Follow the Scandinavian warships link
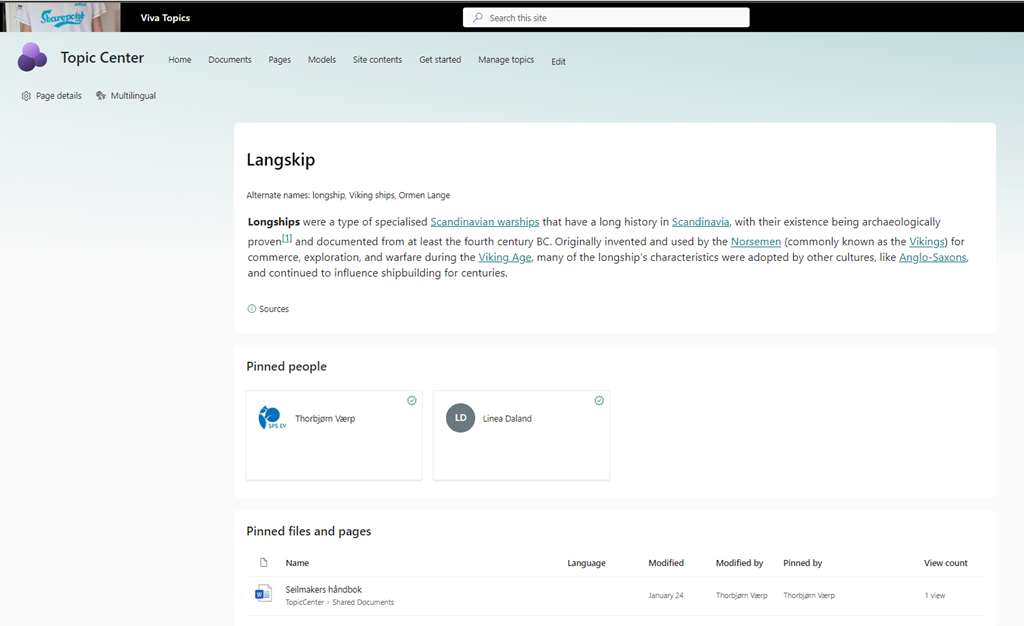 click(x=485, y=222)
